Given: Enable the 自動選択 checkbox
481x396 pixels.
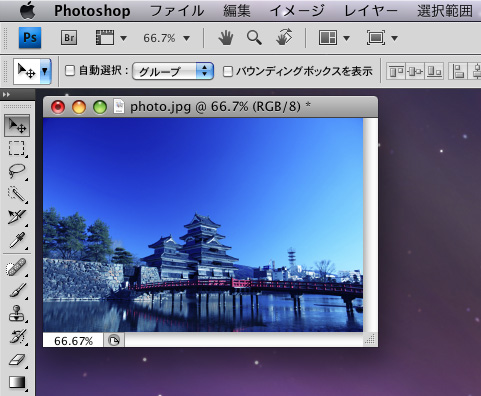Looking at the screenshot, I should click(x=70, y=71).
